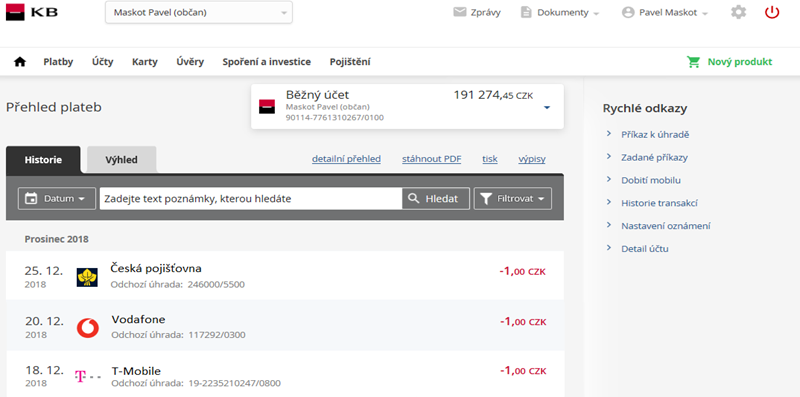The height and width of the screenshot is (397, 800).
Task: Click the Vodafone logo
Action: point(88,328)
